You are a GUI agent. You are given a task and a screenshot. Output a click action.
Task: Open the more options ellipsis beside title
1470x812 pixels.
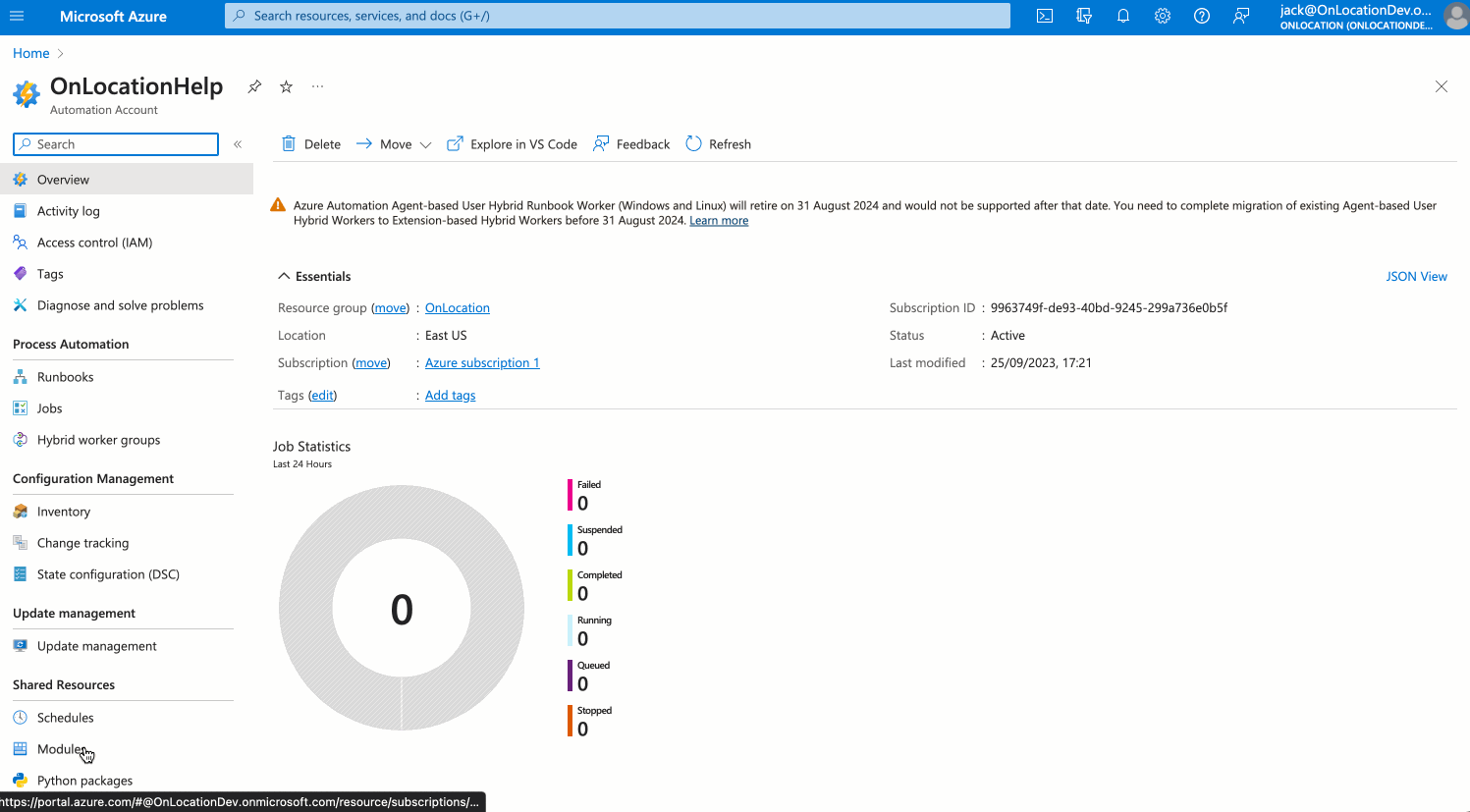[317, 86]
